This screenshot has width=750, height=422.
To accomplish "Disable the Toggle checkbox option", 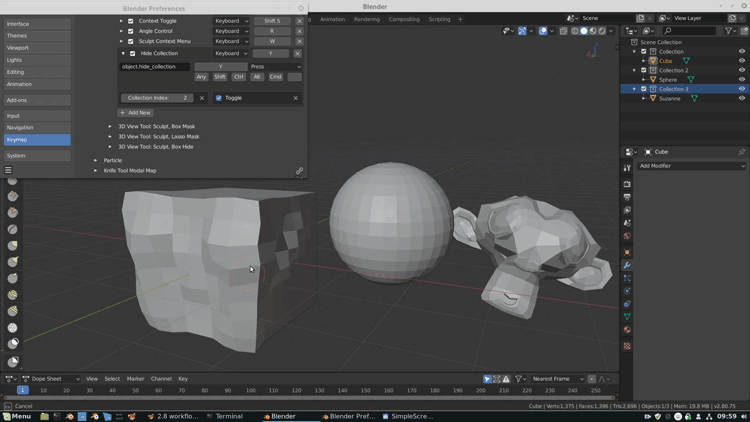I will coord(219,98).
